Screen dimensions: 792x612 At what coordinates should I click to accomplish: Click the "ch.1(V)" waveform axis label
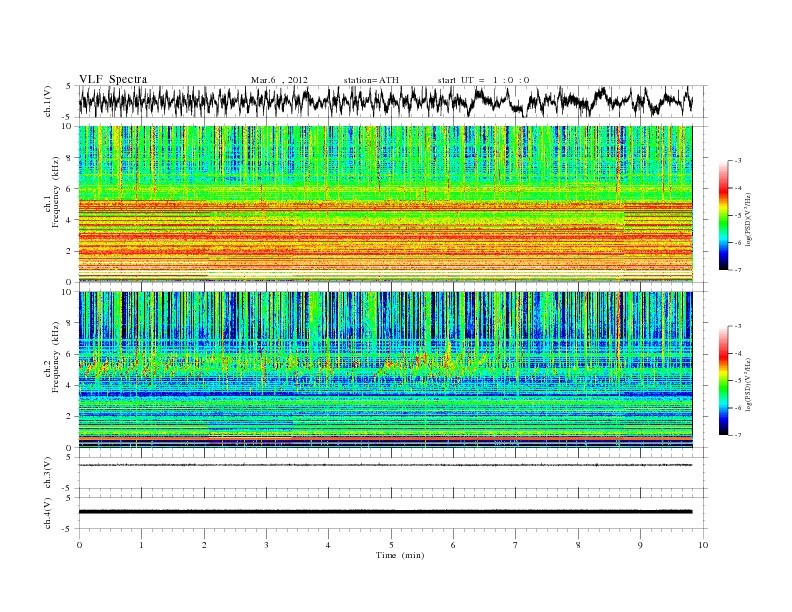point(48,101)
